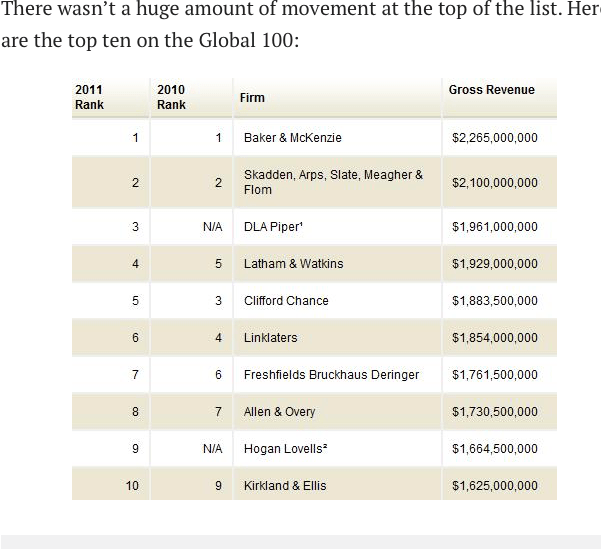Select Freshfields Bruckhaus Deringer in the table
Screen dimensions: 601x549
coord(331,375)
